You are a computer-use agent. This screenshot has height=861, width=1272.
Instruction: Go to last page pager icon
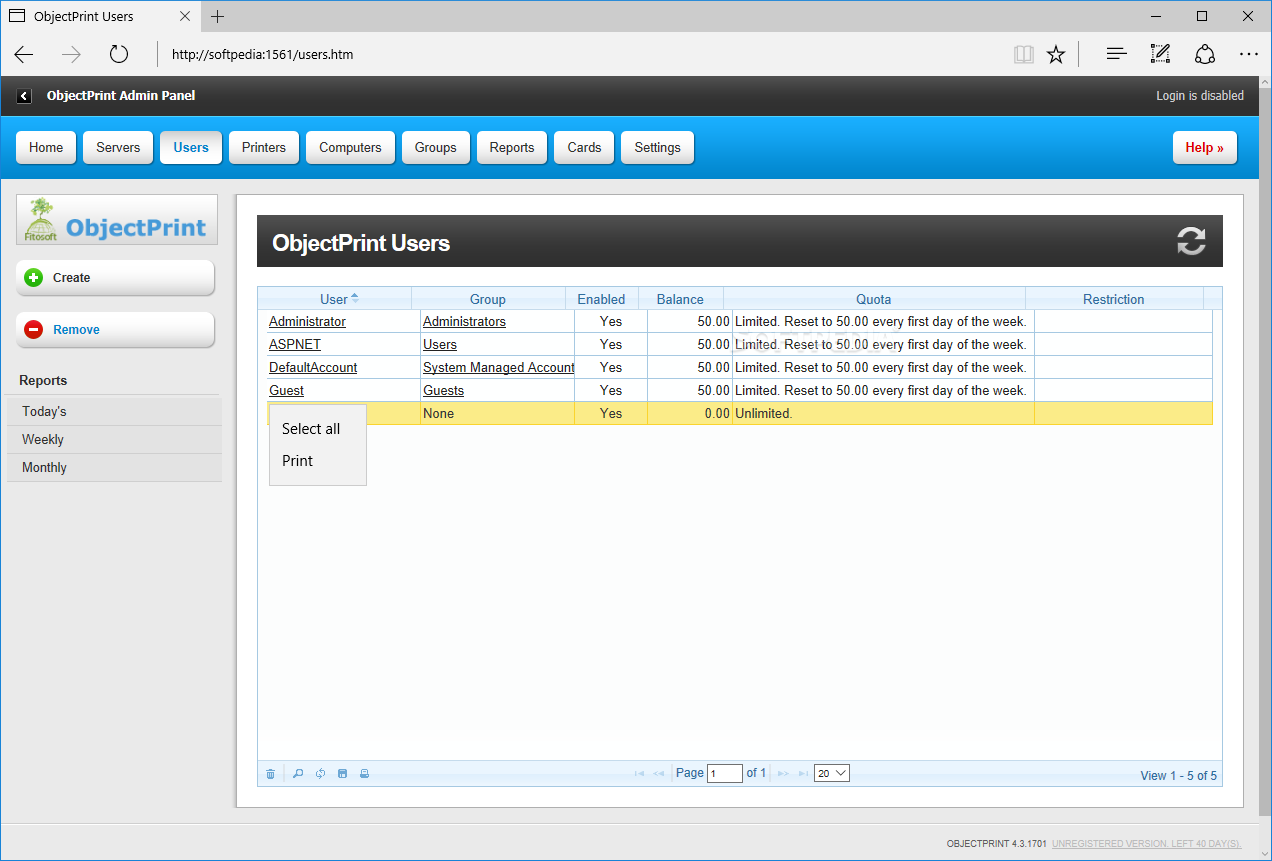(803, 773)
